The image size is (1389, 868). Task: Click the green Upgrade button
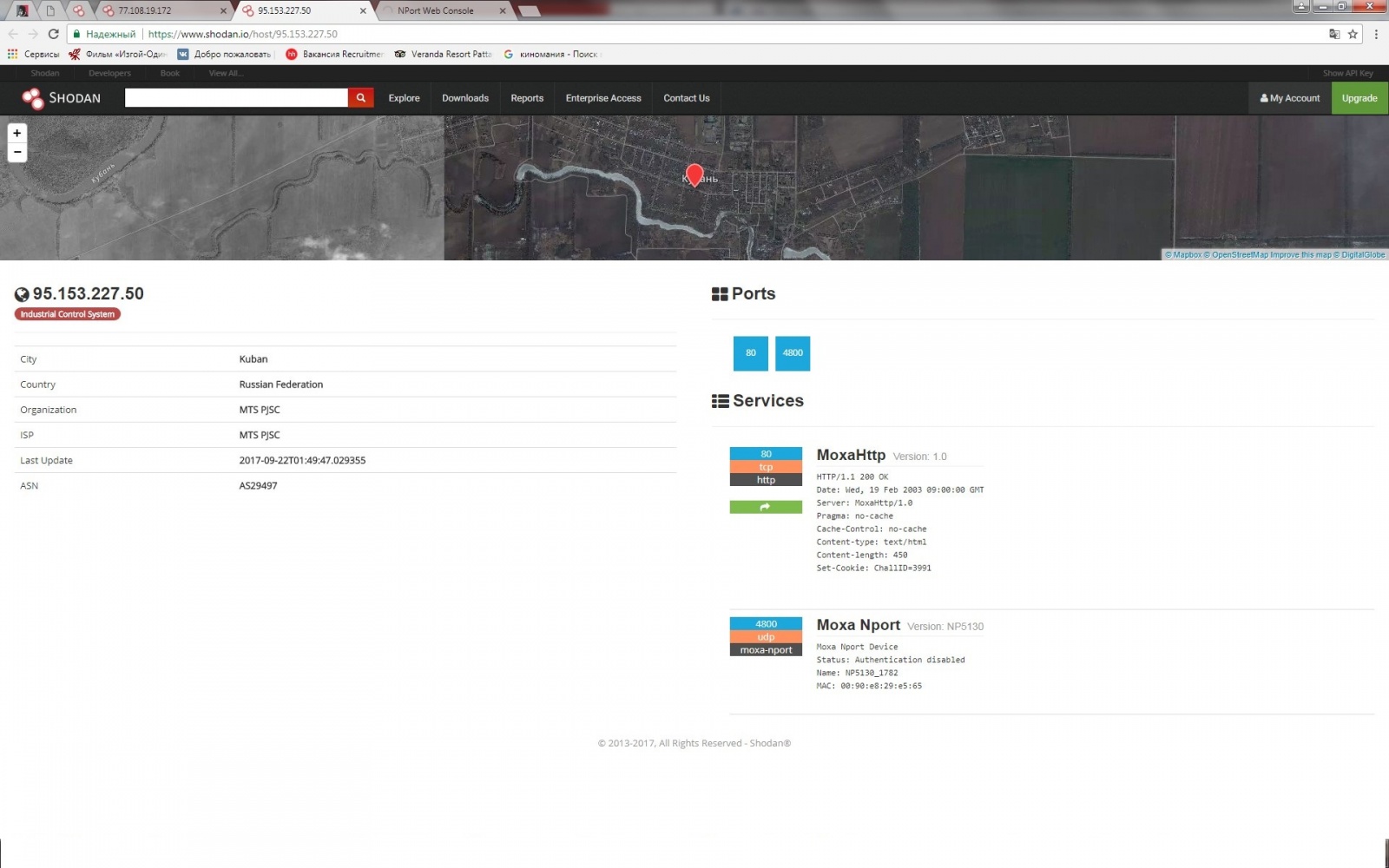(x=1359, y=98)
